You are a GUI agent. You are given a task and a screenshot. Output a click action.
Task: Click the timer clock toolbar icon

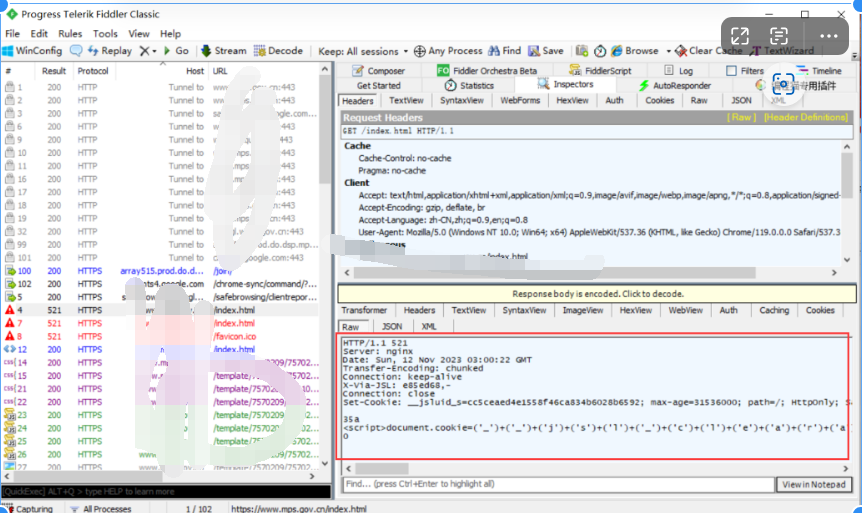600,51
